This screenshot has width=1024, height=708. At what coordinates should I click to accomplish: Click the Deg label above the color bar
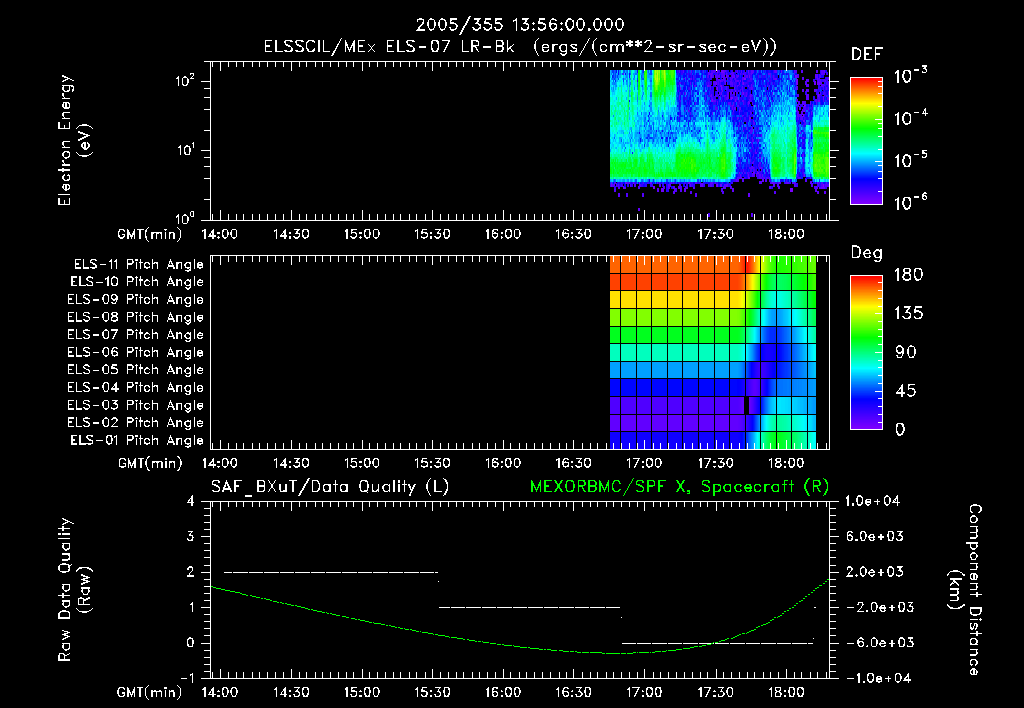tap(867, 253)
